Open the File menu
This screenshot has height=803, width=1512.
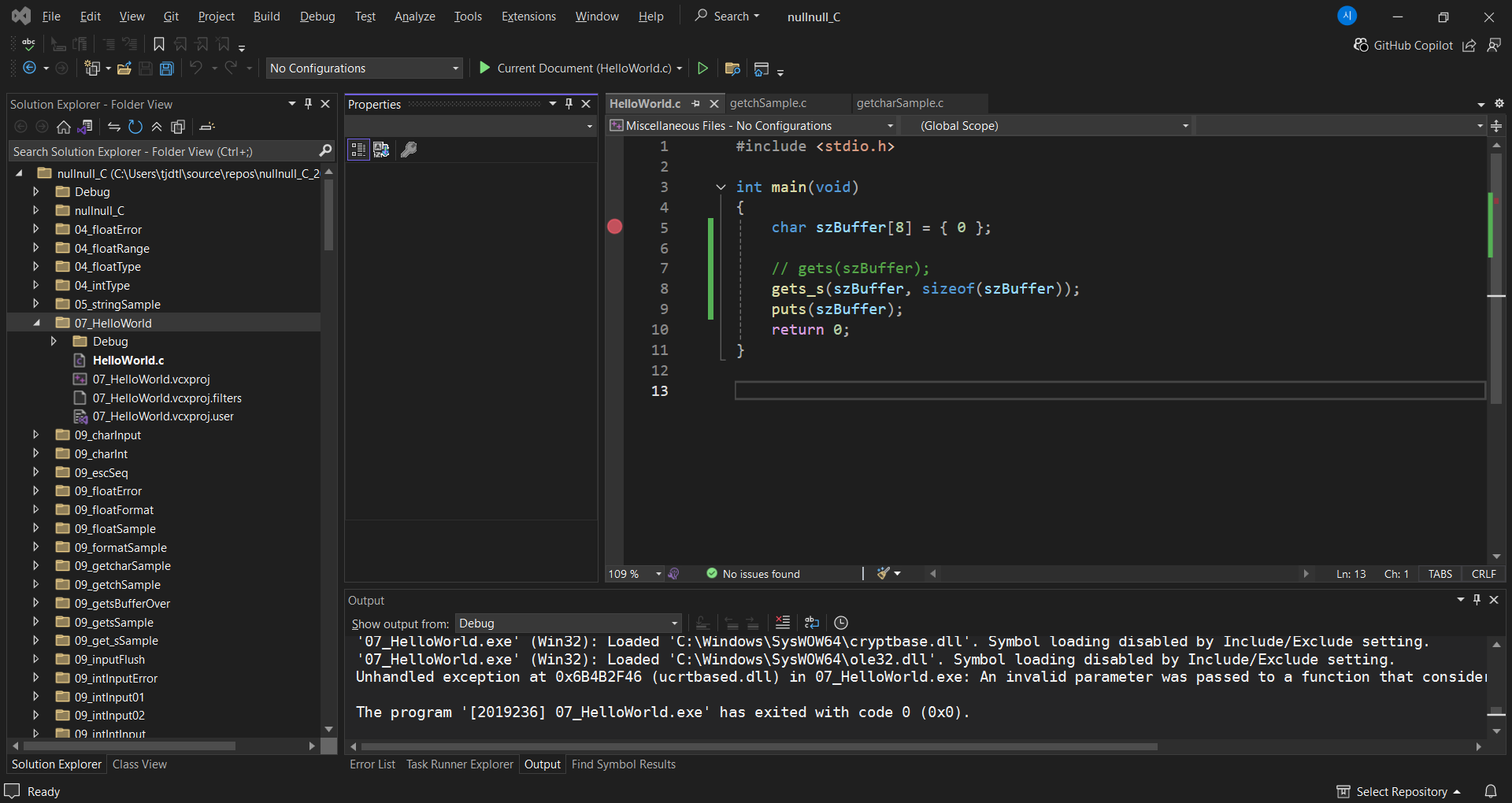pyautogui.click(x=51, y=17)
